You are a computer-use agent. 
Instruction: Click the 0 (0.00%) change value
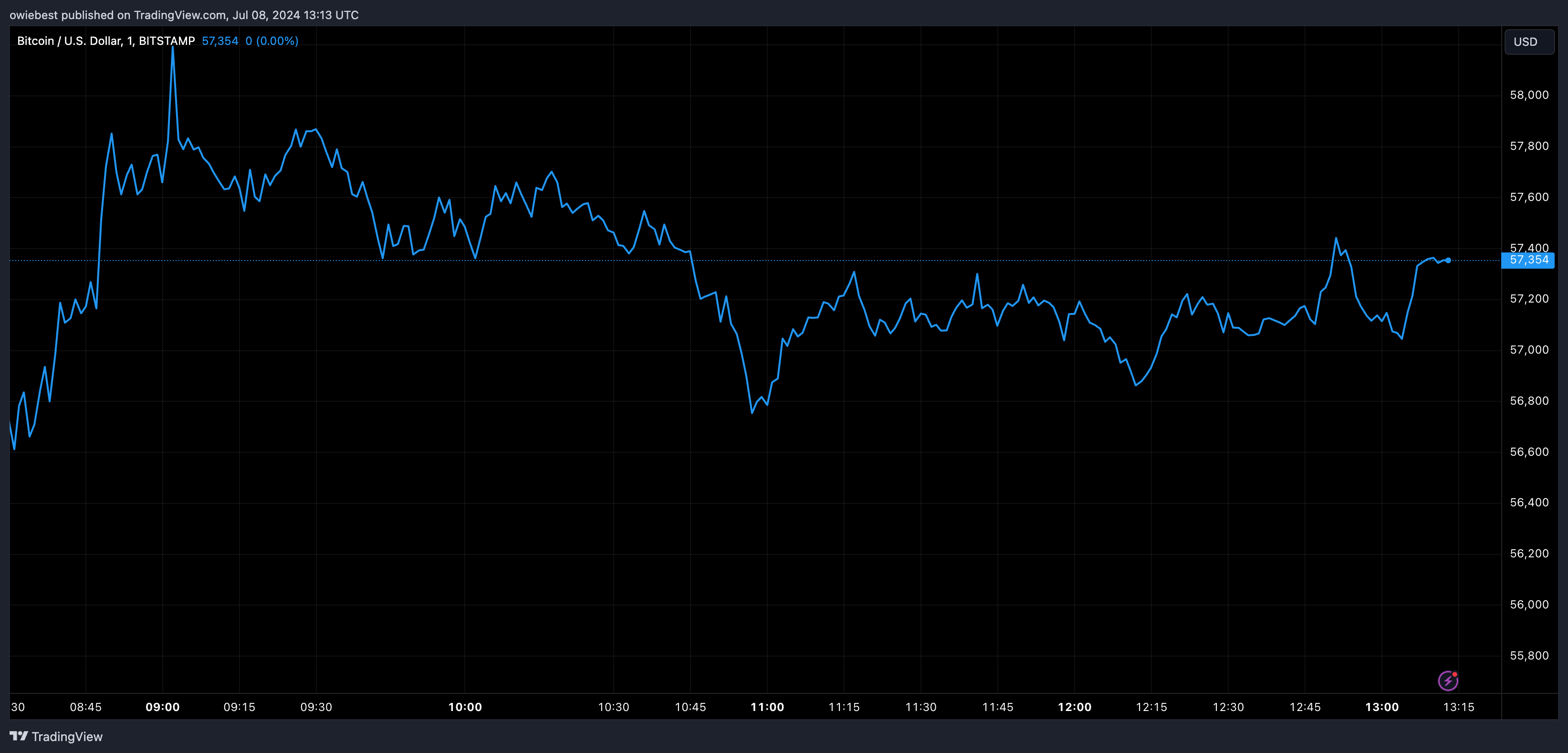pos(272,41)
